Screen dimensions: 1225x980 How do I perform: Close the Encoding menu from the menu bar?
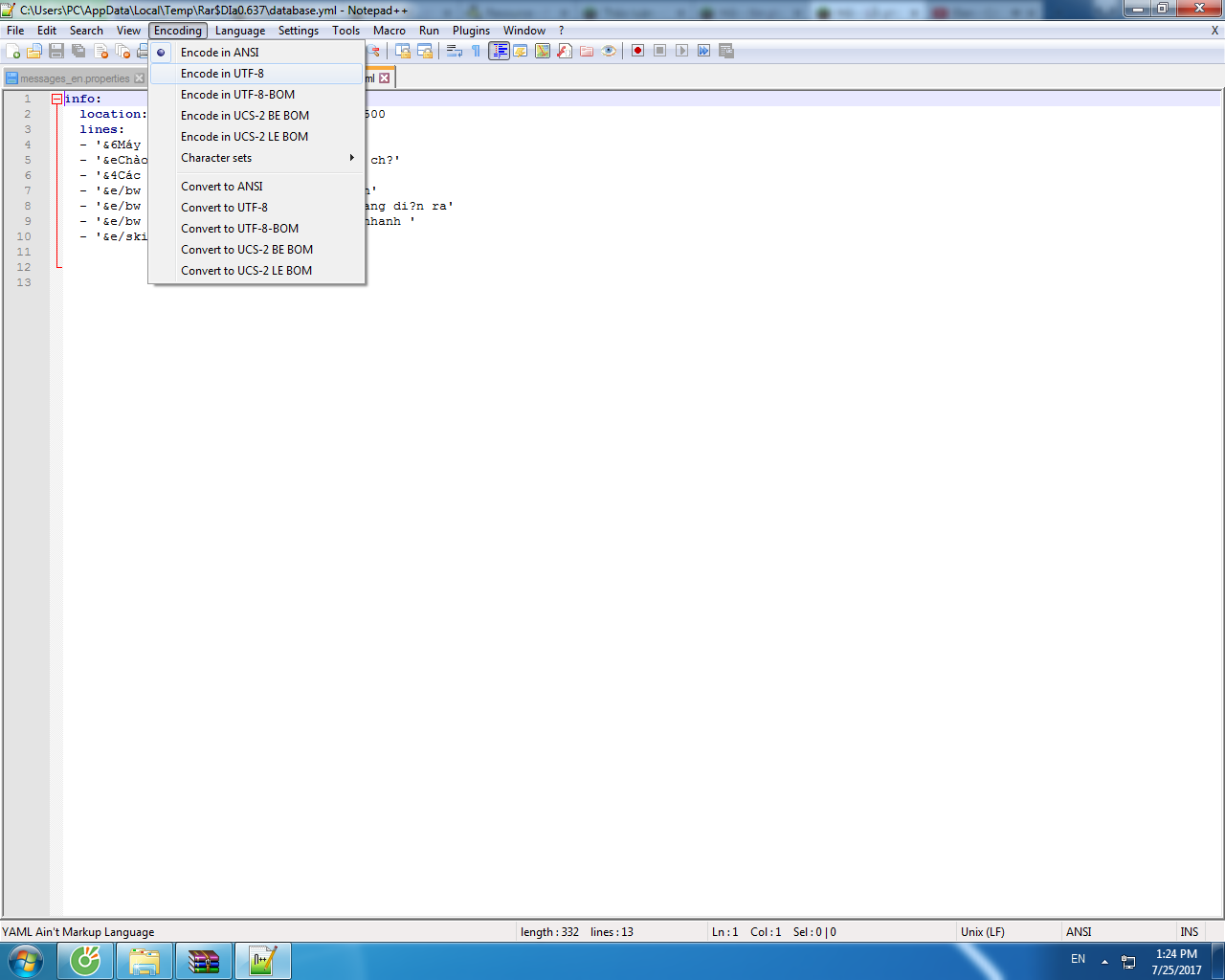click(x=178, y=31)
